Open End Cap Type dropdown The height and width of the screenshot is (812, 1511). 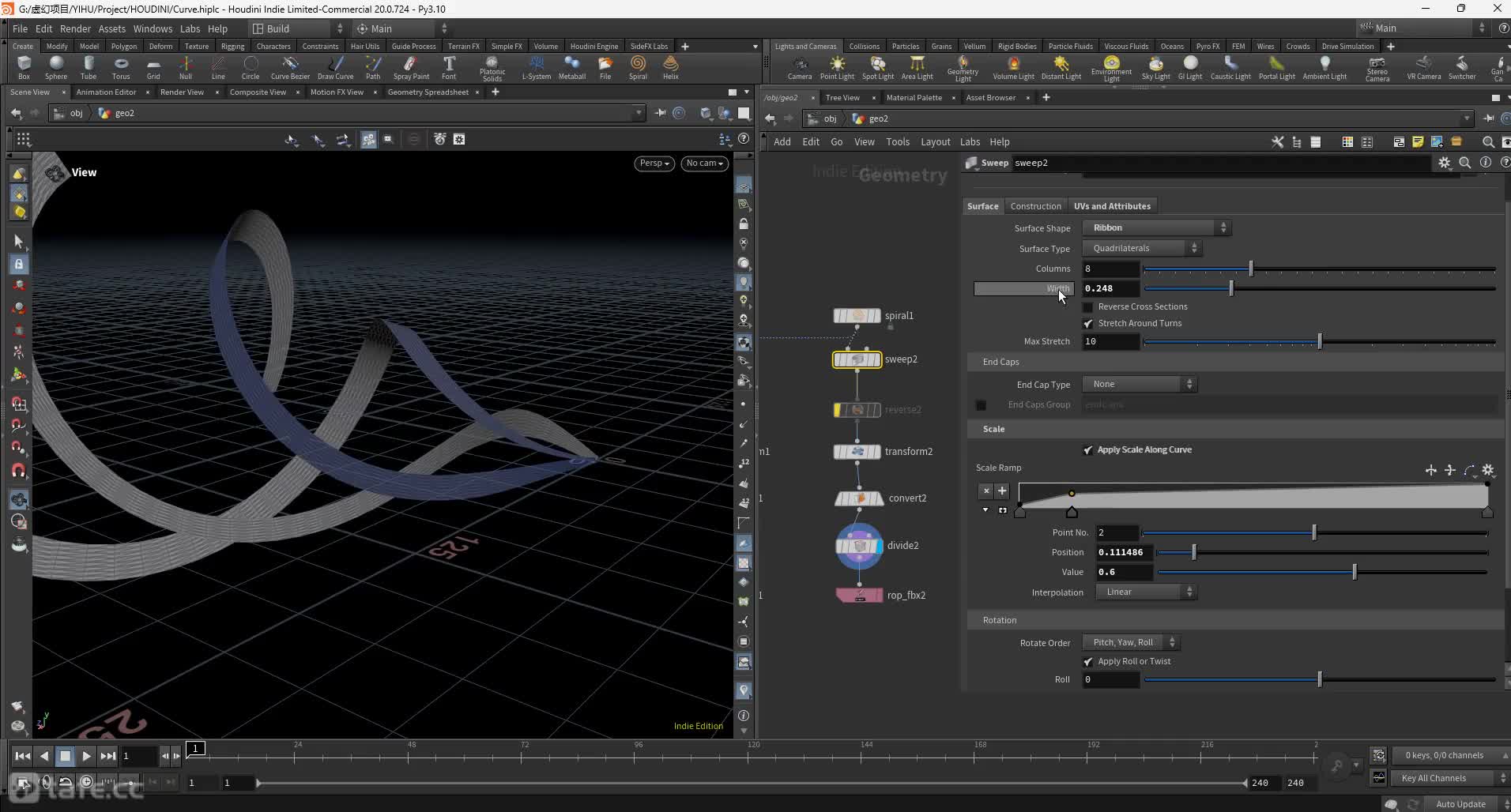(1139, 384)
